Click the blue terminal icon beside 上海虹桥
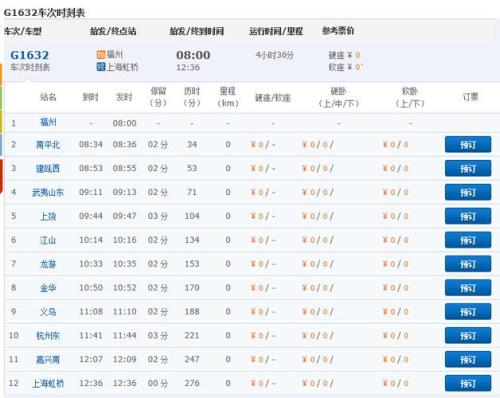Screen dimensions: 500x398 click(x=101, y=67)
